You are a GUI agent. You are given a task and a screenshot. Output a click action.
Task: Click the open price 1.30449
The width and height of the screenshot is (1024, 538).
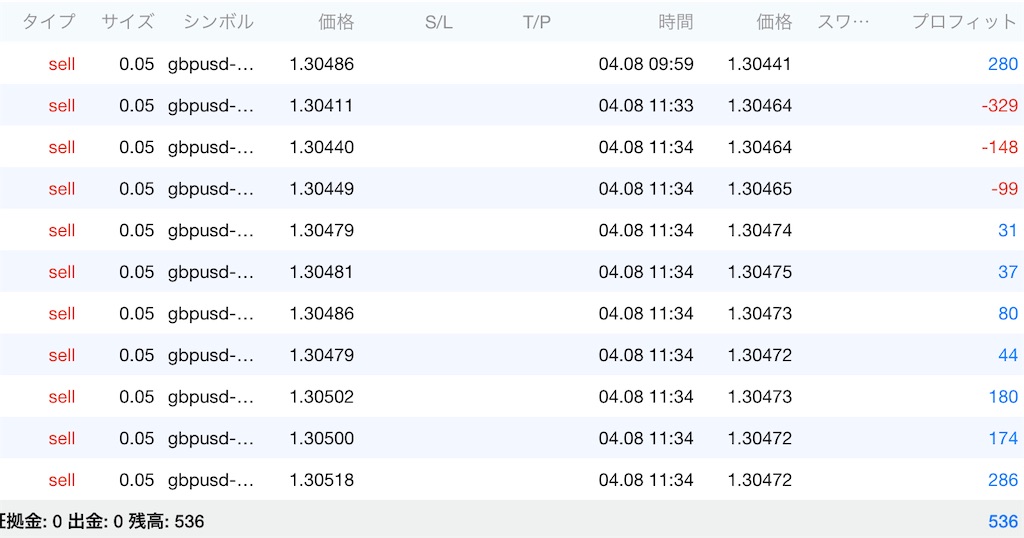321,189
